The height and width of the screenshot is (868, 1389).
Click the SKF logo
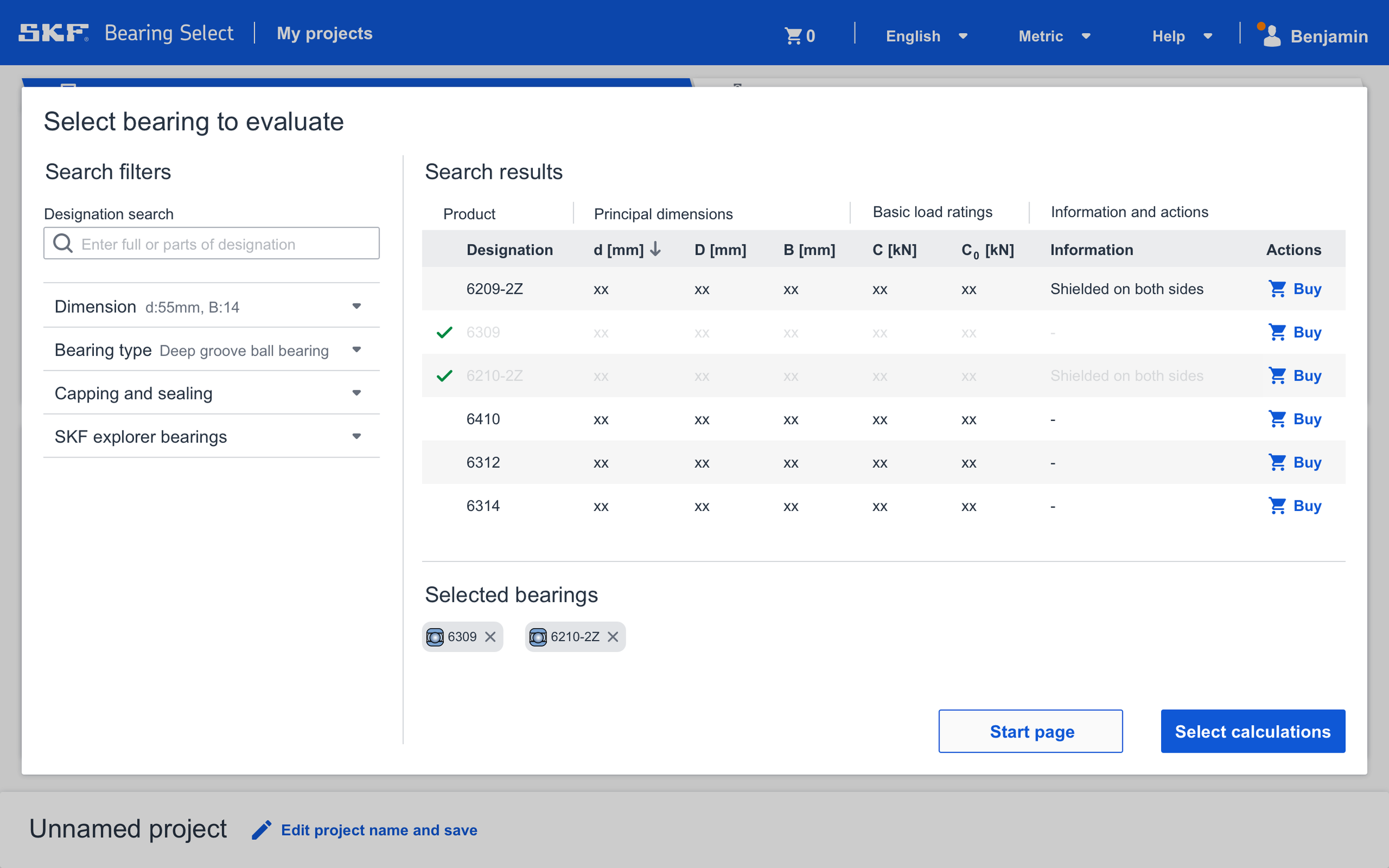point(53,33)
